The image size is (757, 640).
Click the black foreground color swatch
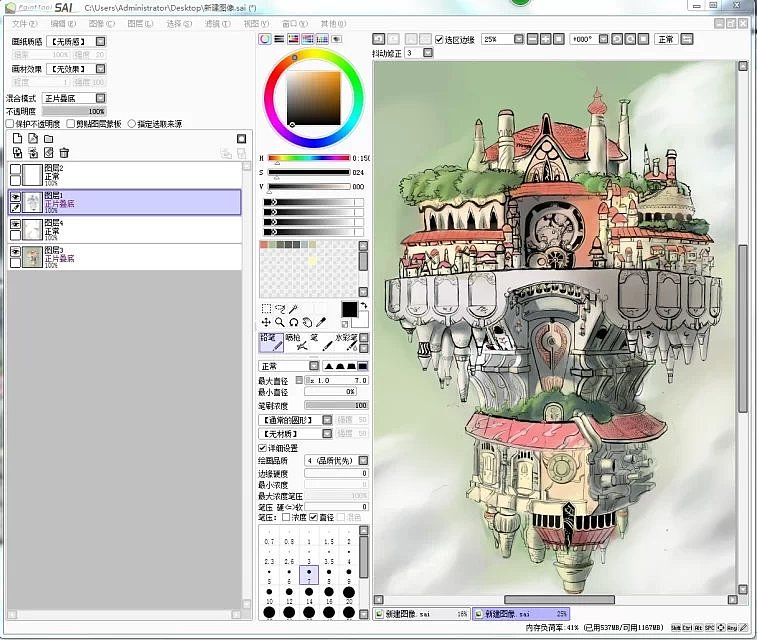coord(350,309)
